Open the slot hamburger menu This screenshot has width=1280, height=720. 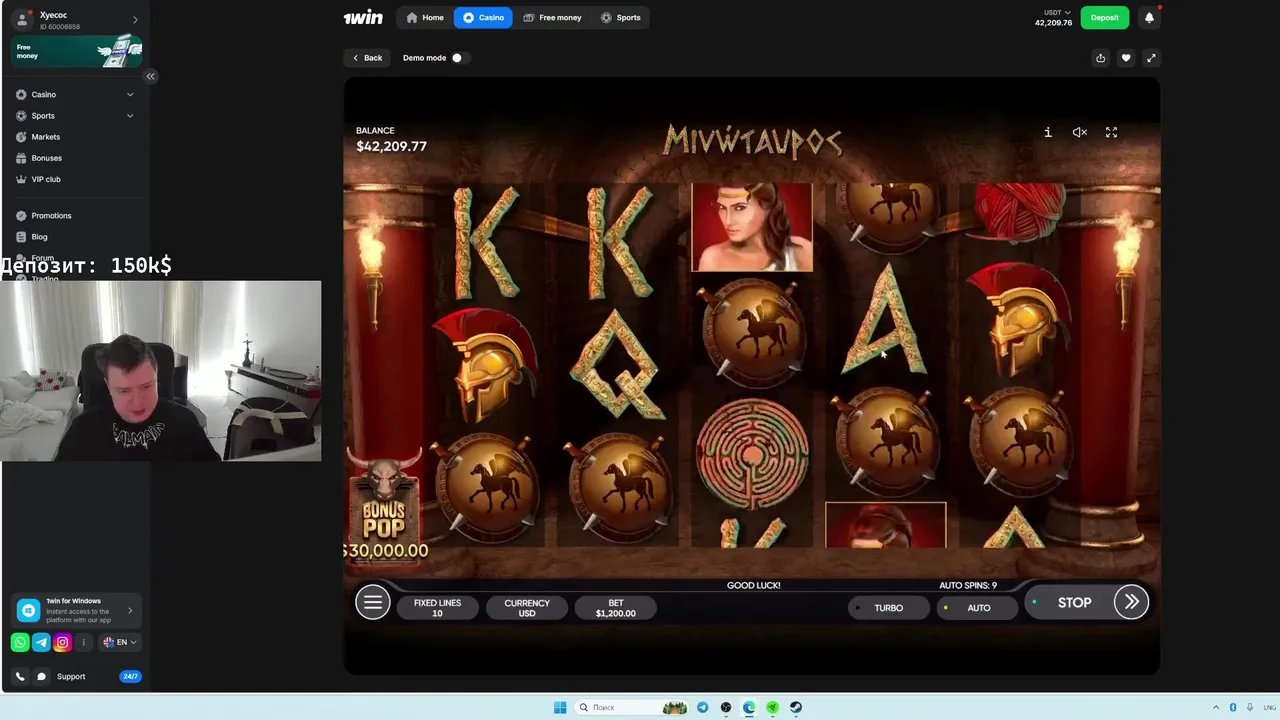pyautogui.click(x=372, y=602)
